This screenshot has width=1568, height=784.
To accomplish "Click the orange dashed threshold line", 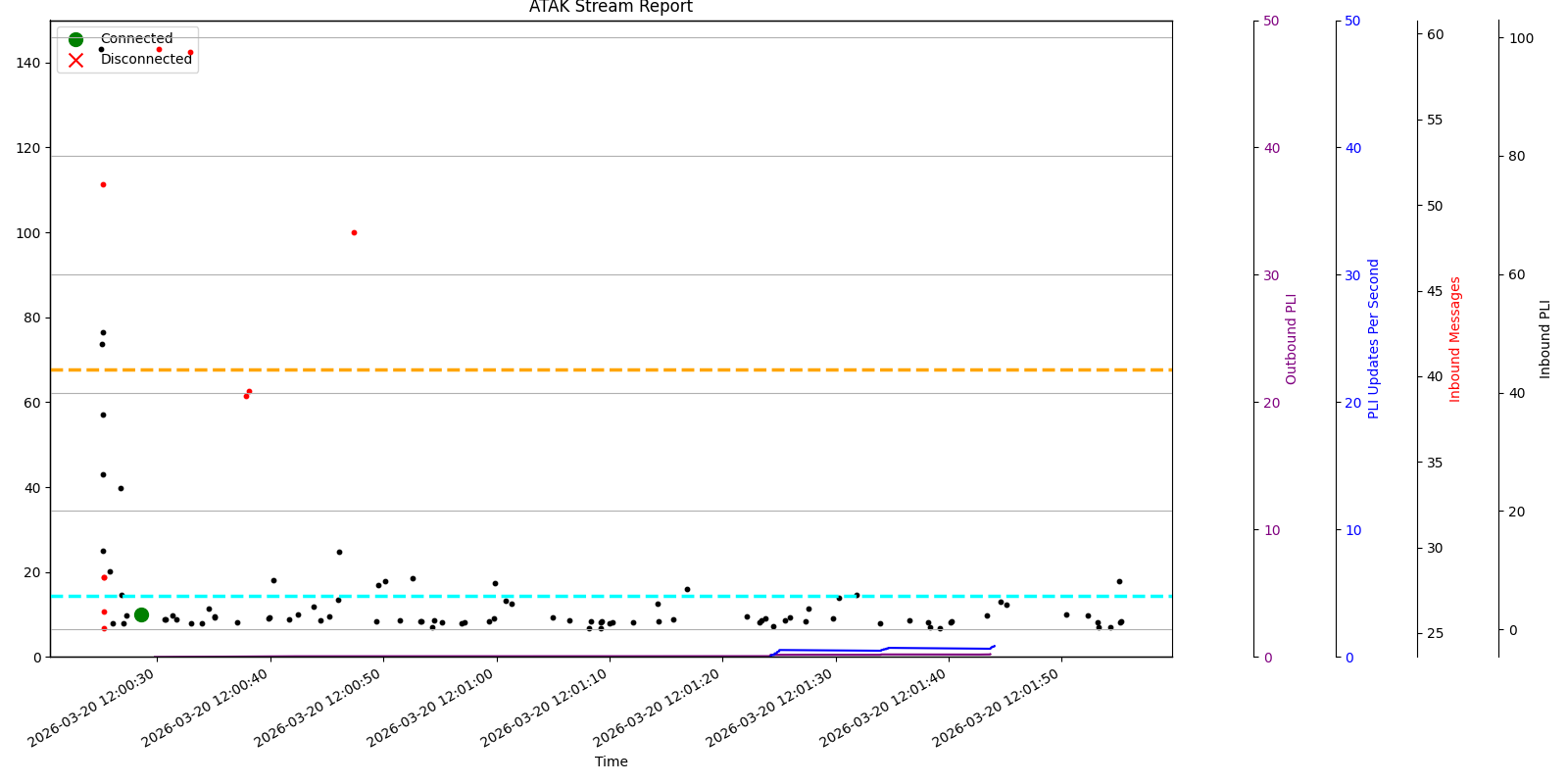I will 686,369.
